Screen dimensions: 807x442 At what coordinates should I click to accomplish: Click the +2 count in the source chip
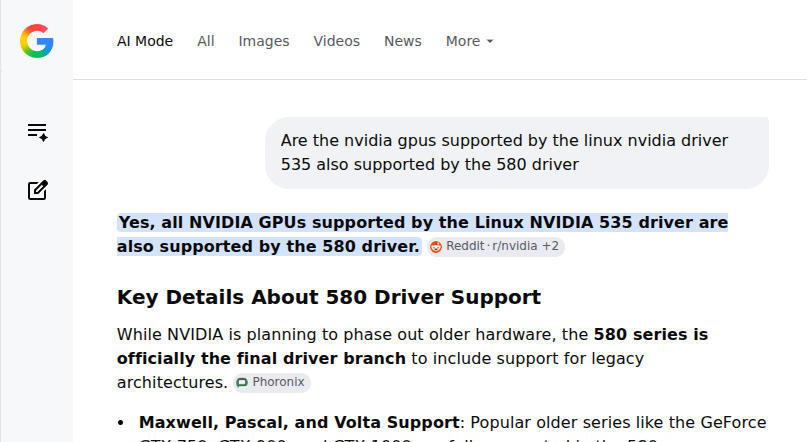click(x=550, y=246)
